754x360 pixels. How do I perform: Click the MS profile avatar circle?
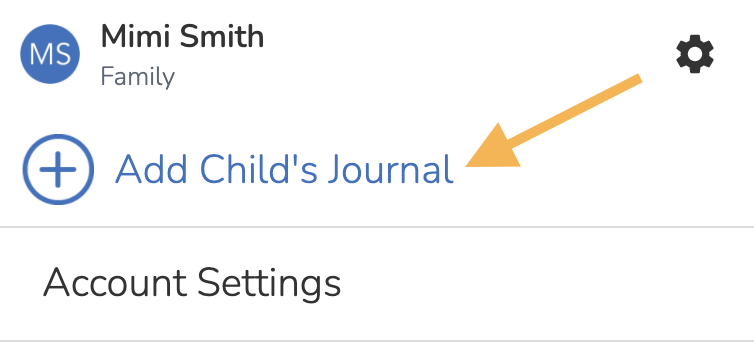click(50, 54)
